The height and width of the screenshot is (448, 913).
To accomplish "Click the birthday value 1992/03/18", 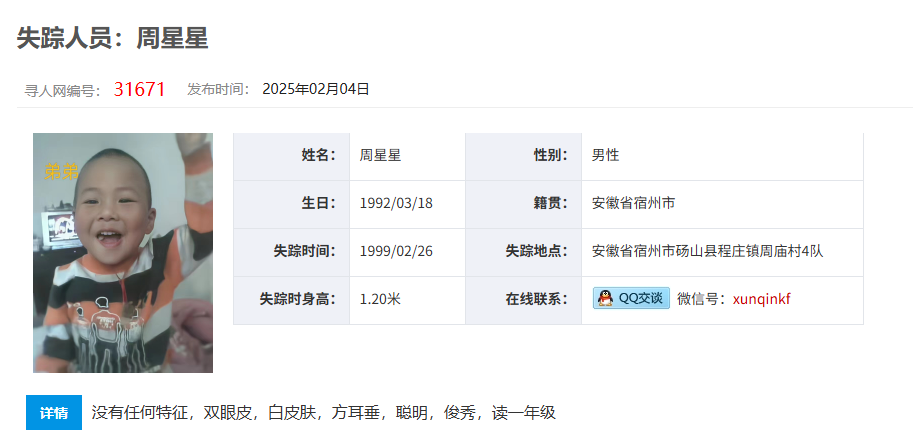I will click(x=396, y=203).
